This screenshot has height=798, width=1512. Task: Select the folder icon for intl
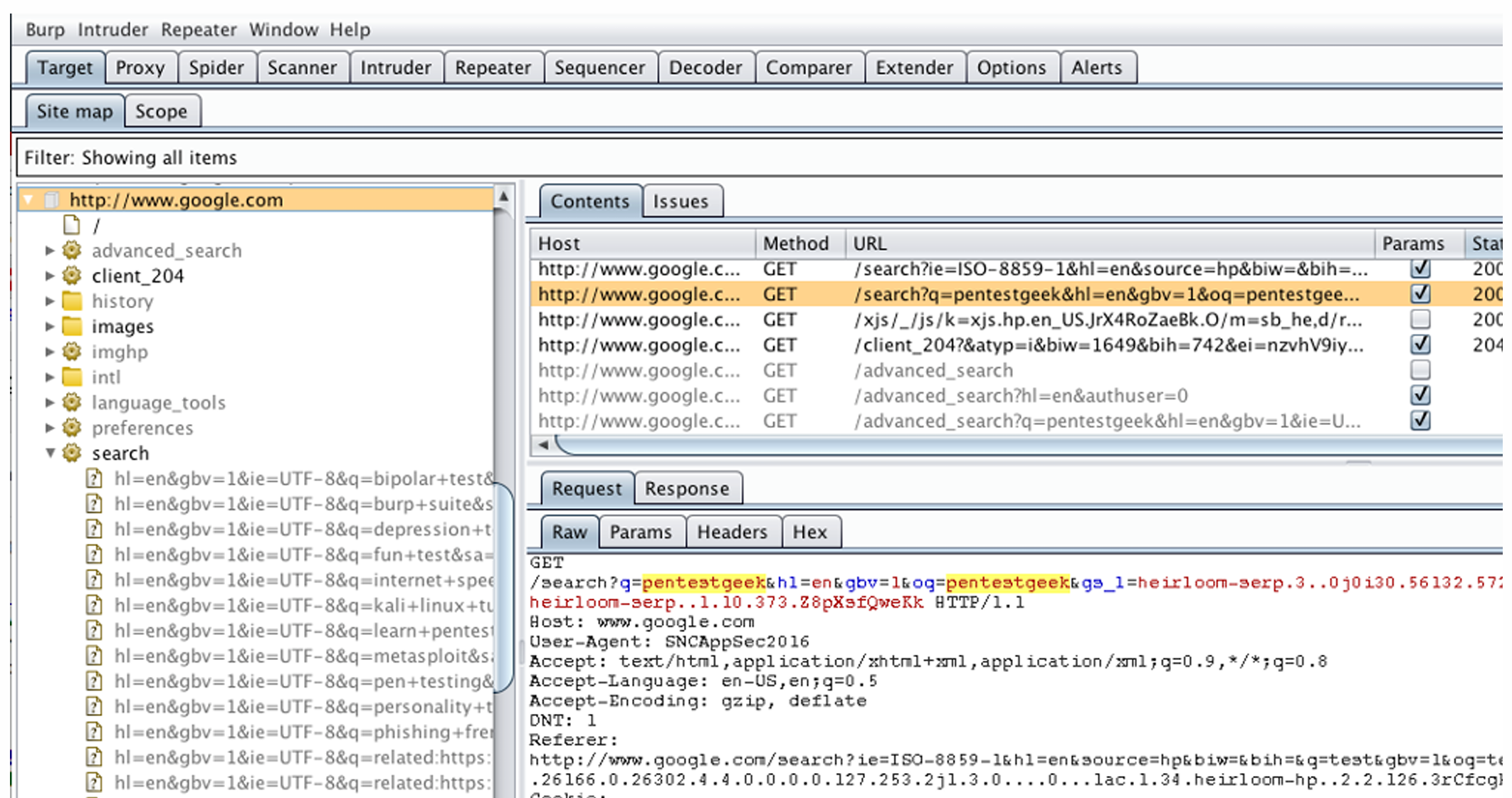72,377
